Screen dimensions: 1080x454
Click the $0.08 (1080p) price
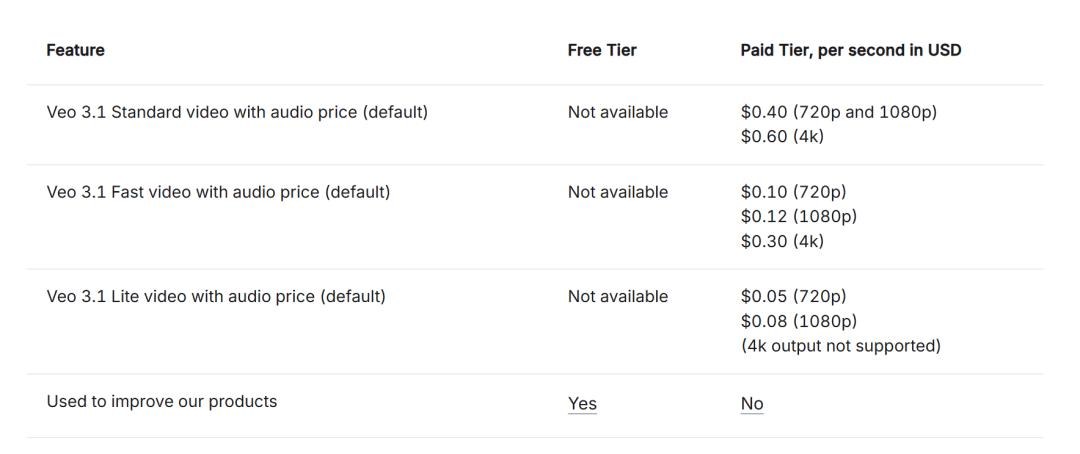799,321
